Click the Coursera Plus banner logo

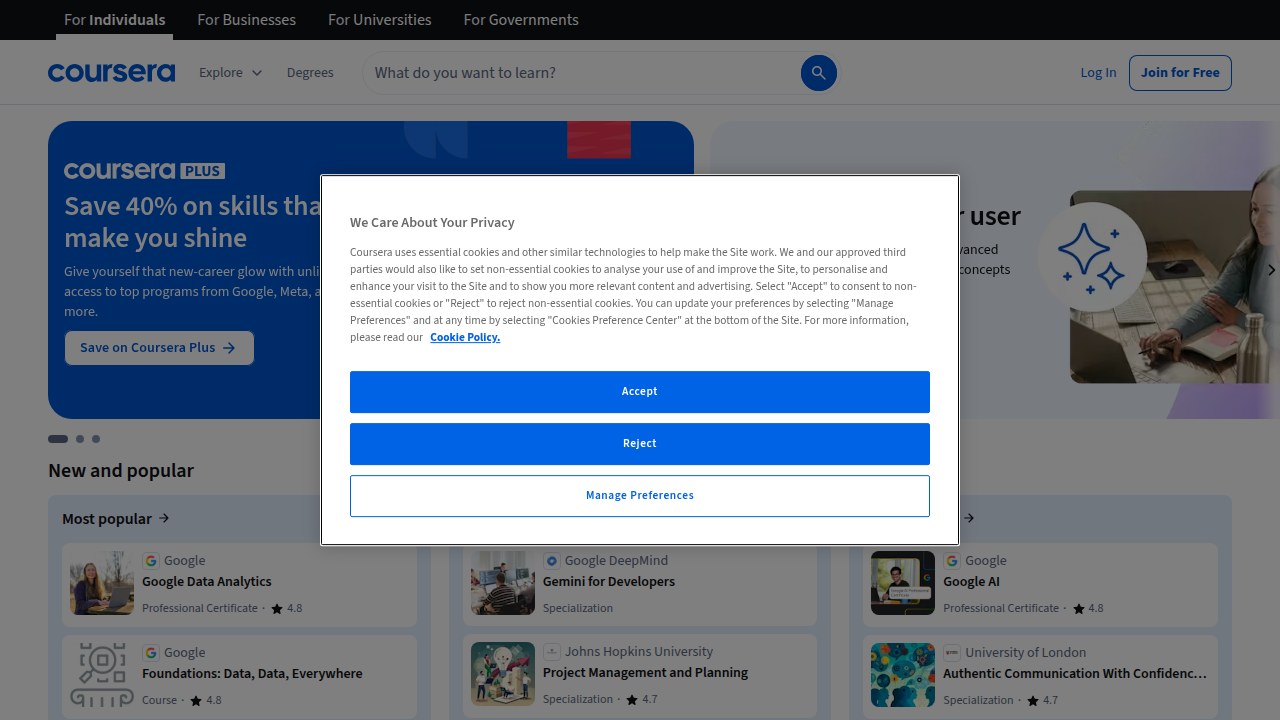[144, 171]
